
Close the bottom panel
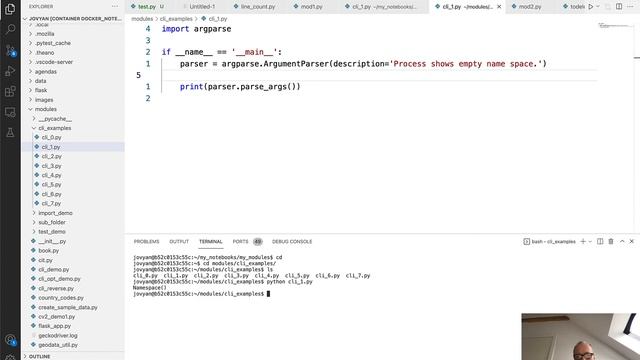coord(632,241)
